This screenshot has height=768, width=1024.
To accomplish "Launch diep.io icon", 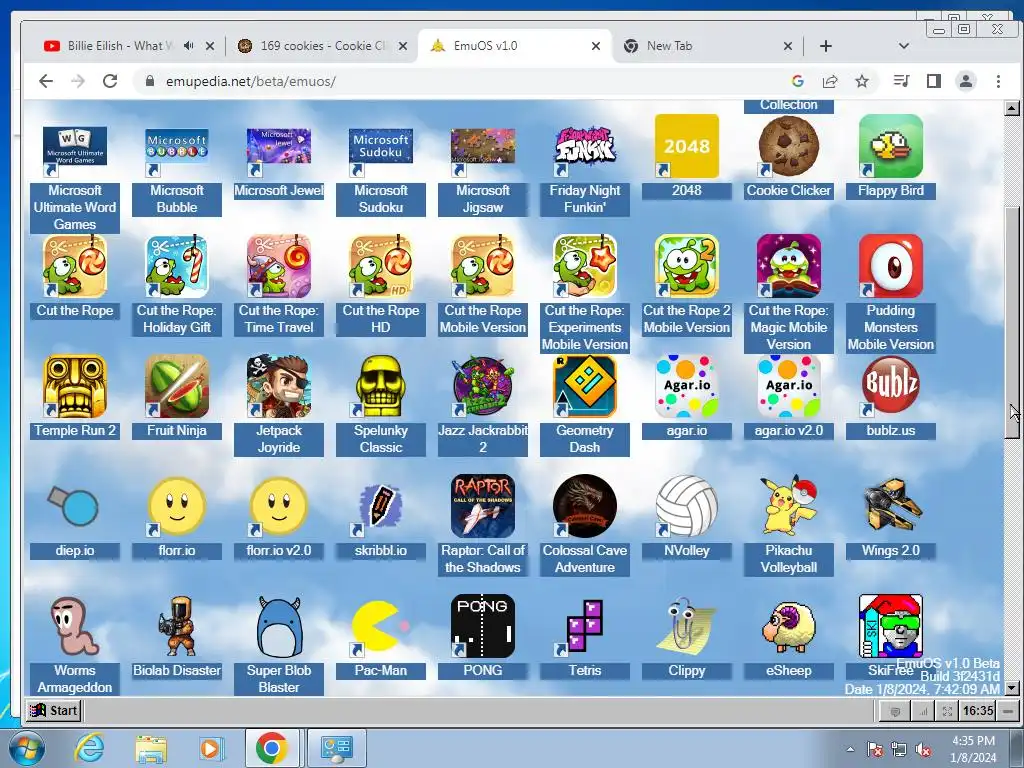I will [75, 507].
